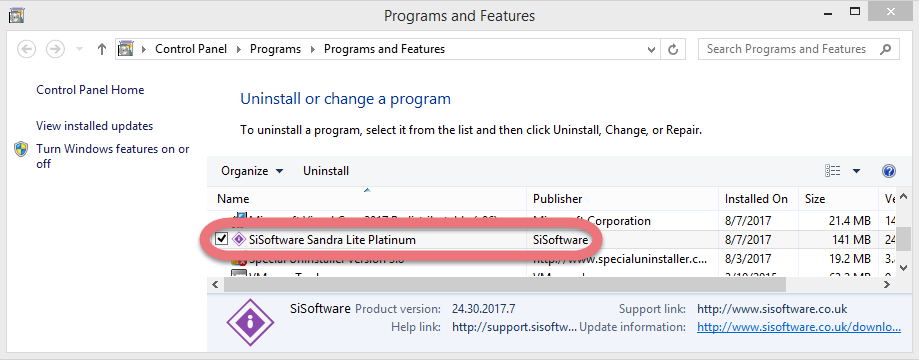Click the Search Programs and Features field
This screenshot has width=919, height=360.
pyautogui.click(x=787, y=49)
